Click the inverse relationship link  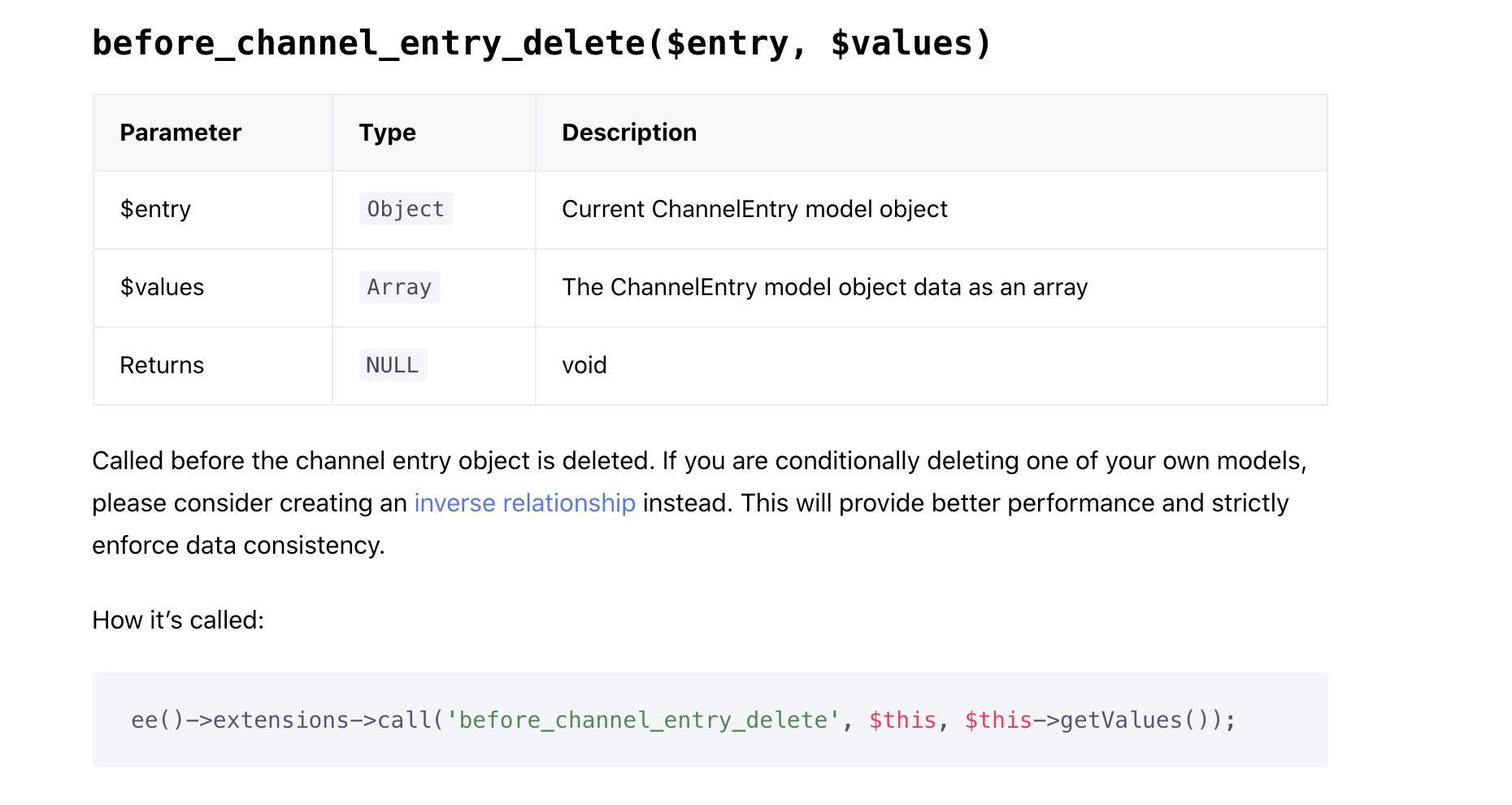coord(524,503)
